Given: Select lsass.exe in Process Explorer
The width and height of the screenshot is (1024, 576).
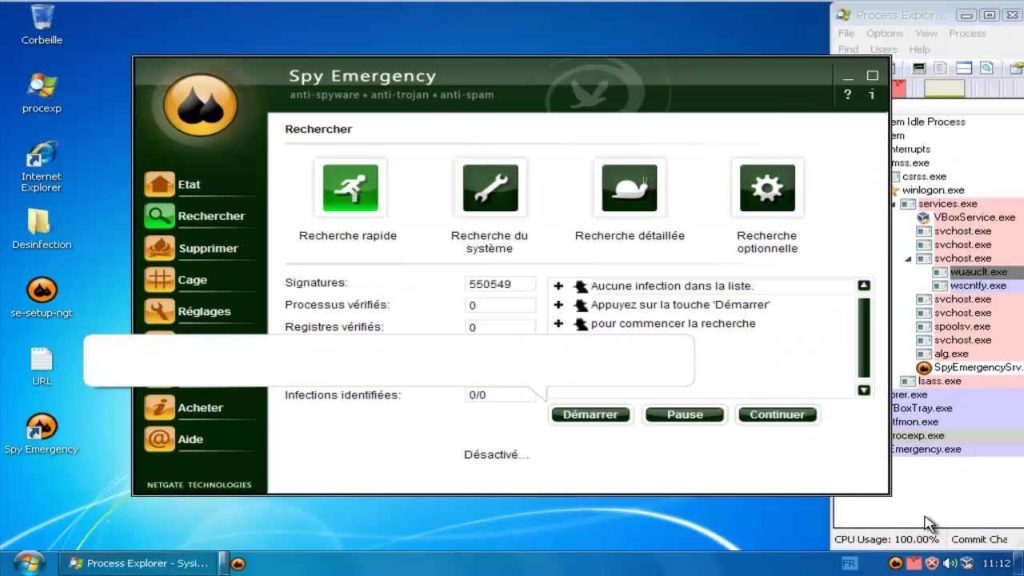Looking at the screenshot, I should (x=939, y=381).
